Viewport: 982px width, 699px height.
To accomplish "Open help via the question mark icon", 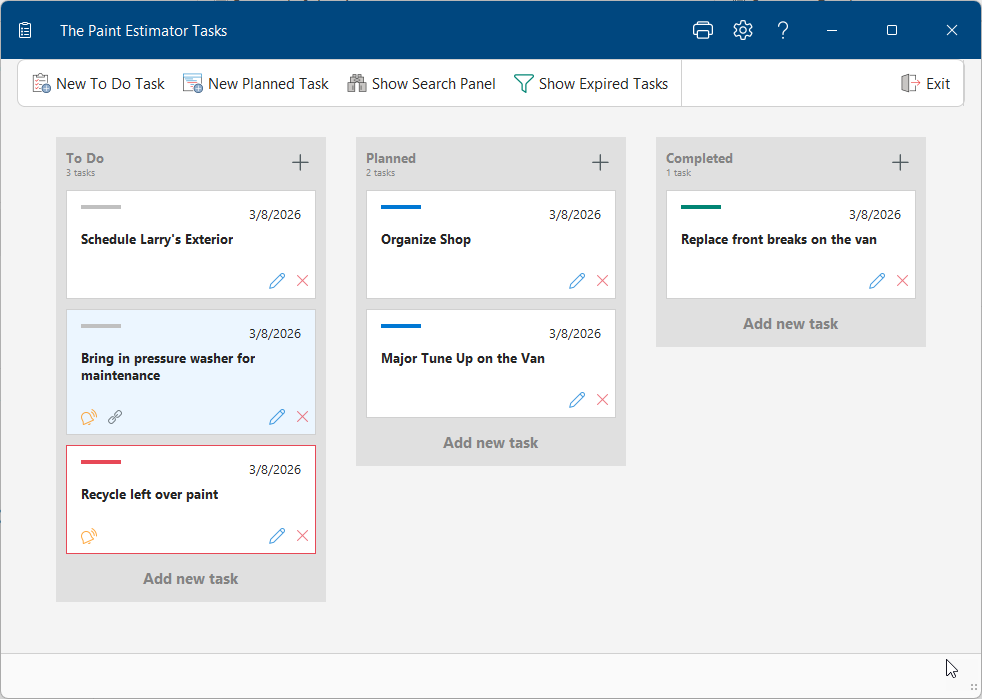I will point(783,30).
